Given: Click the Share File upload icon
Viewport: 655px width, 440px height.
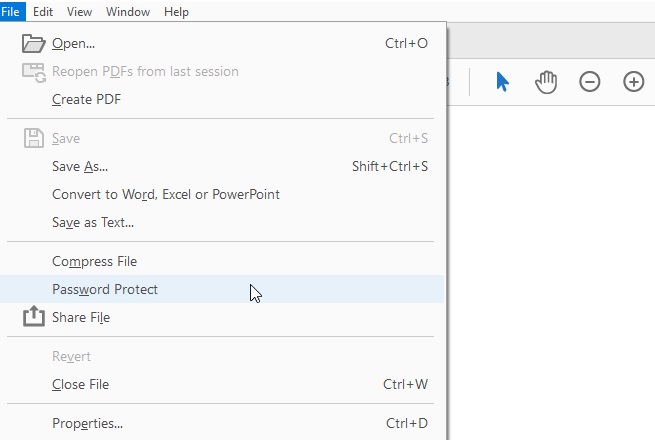Looking at the screenshot, I should point(34,317).
